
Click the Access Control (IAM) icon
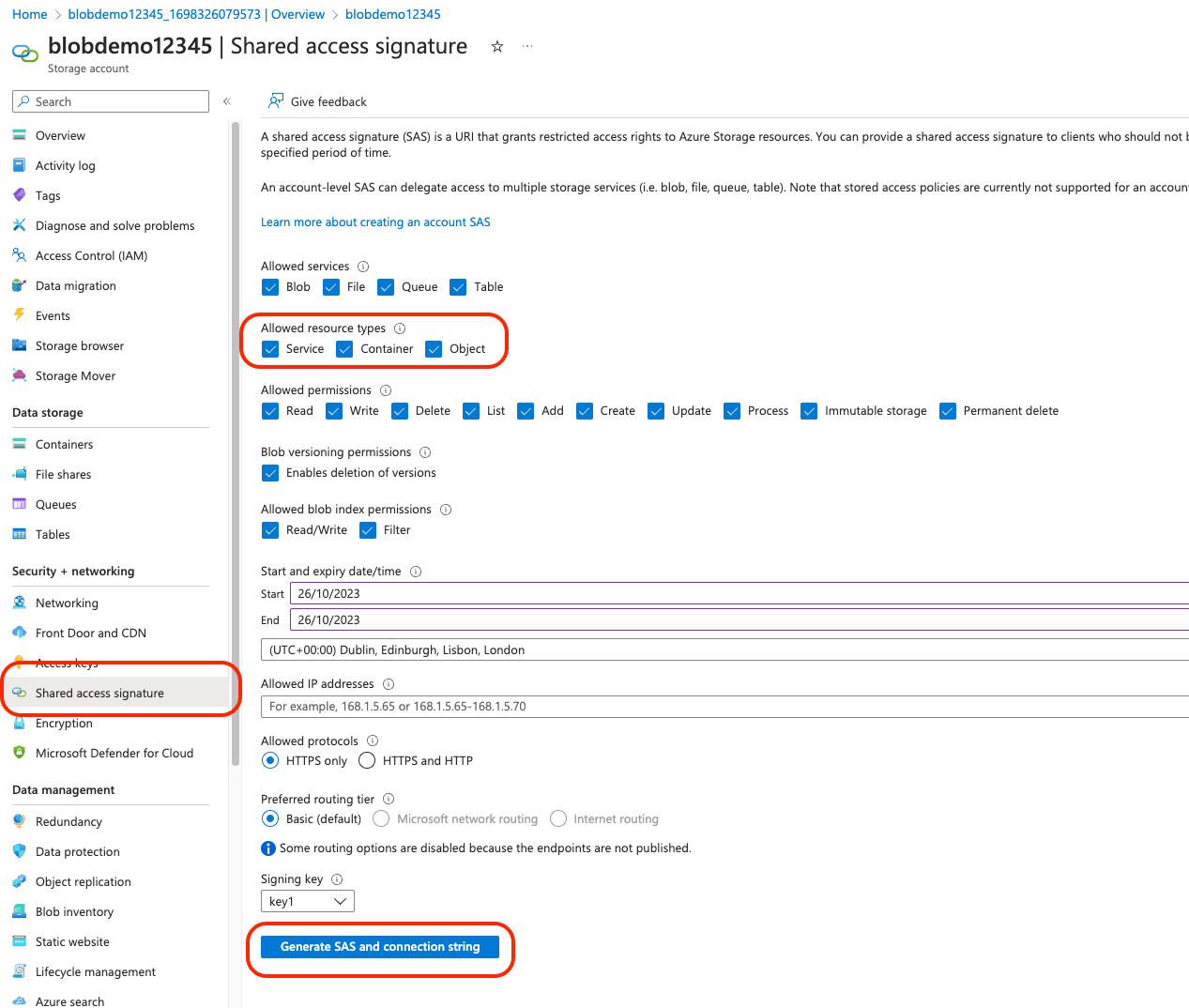19,255
